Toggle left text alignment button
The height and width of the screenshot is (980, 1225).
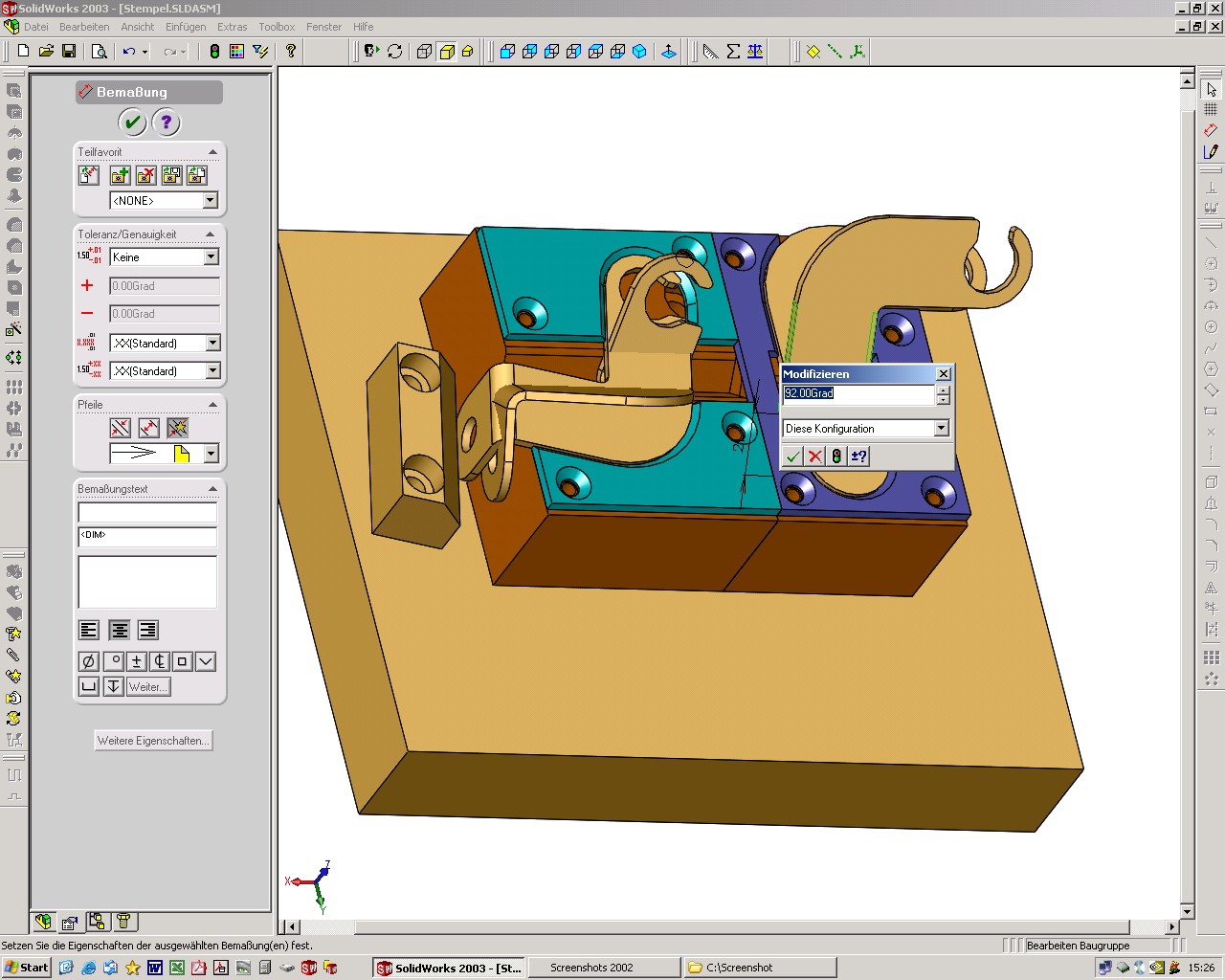pyautogui.click(x=89, y=630)
